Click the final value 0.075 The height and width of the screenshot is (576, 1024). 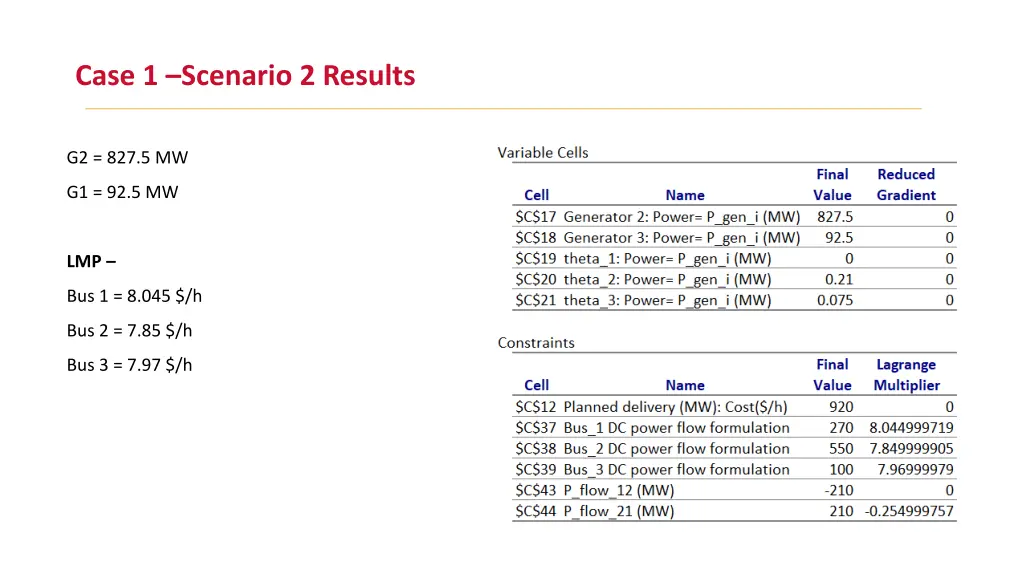coord(835,300)
